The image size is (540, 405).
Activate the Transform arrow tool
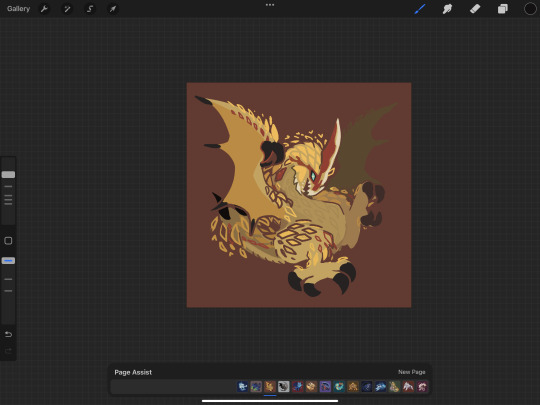(x=113, y=9)
